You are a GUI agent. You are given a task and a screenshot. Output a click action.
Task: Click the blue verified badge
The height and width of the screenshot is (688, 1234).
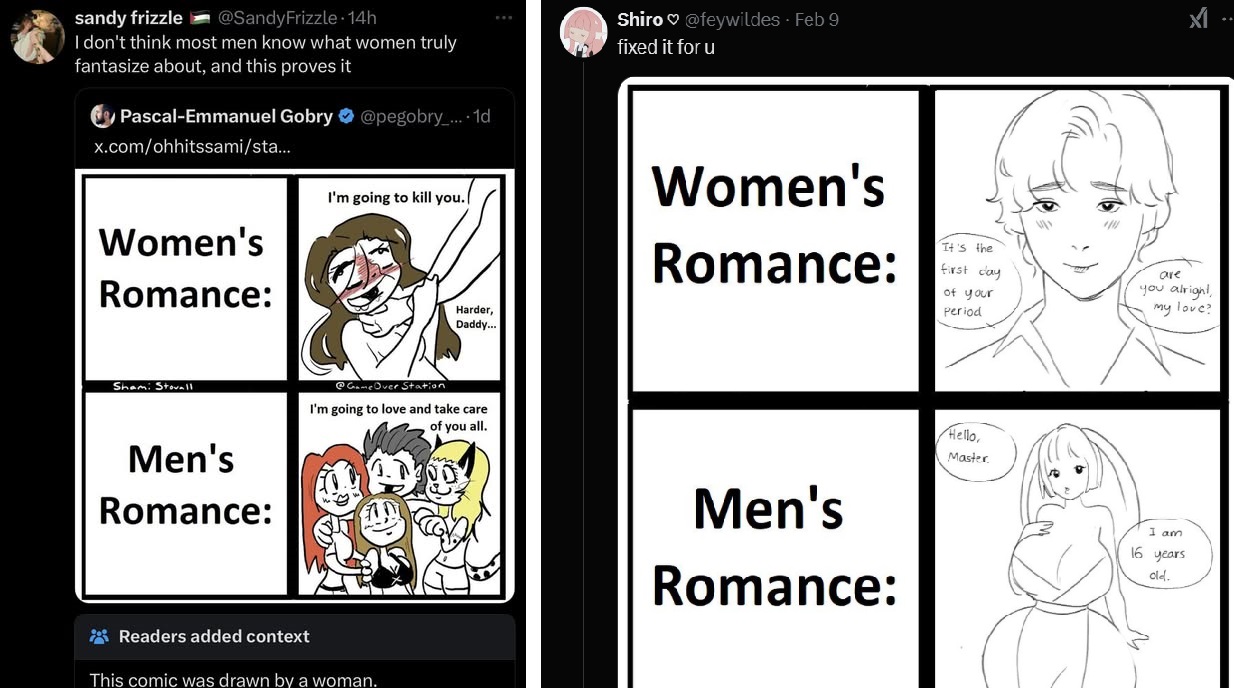tap(346, 116)
